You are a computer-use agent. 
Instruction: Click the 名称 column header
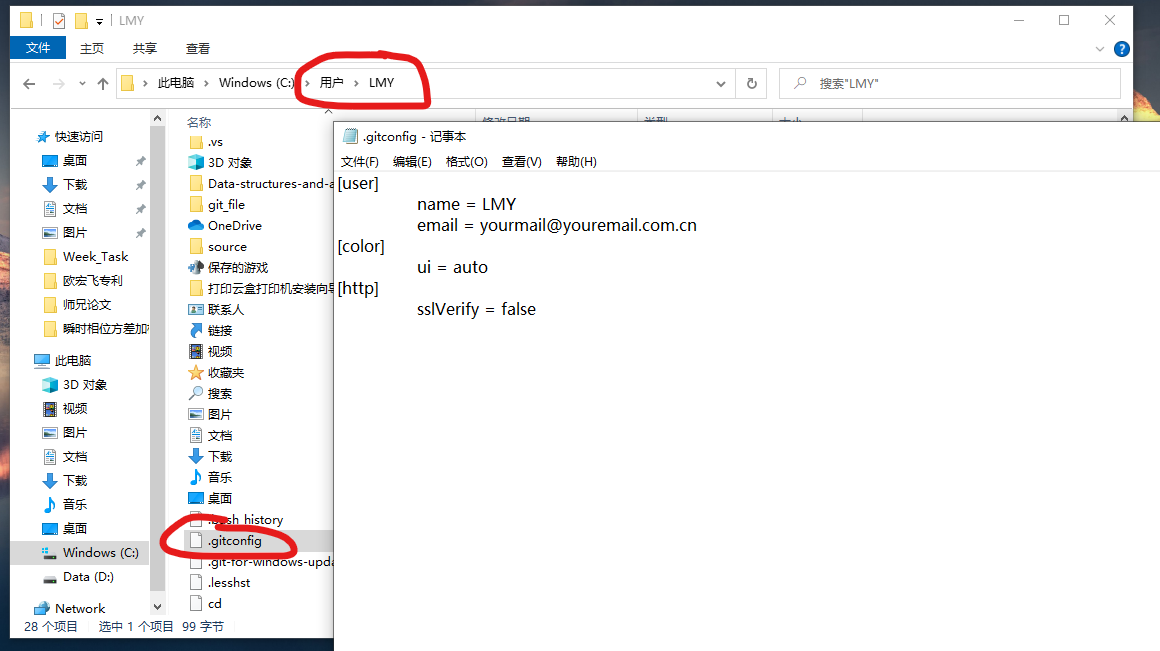199,122
